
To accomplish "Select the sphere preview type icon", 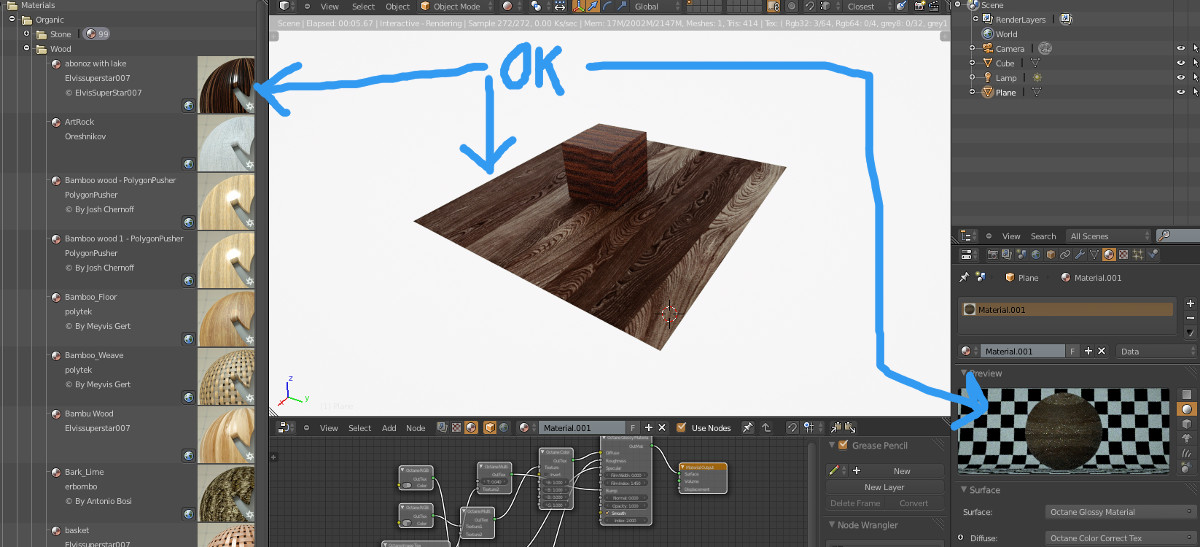I will tap(1187, 409).
